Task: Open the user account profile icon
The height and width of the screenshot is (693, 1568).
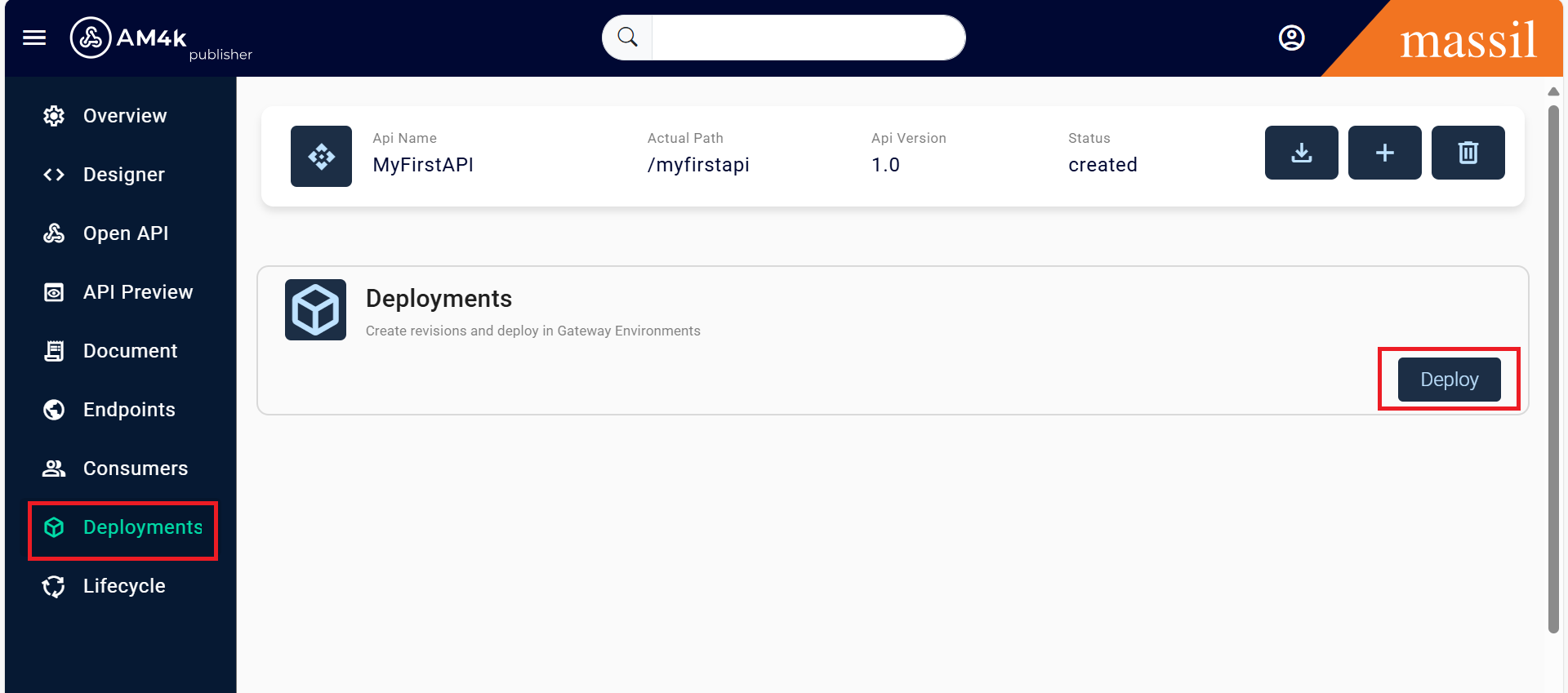Action: point(1291,38)
